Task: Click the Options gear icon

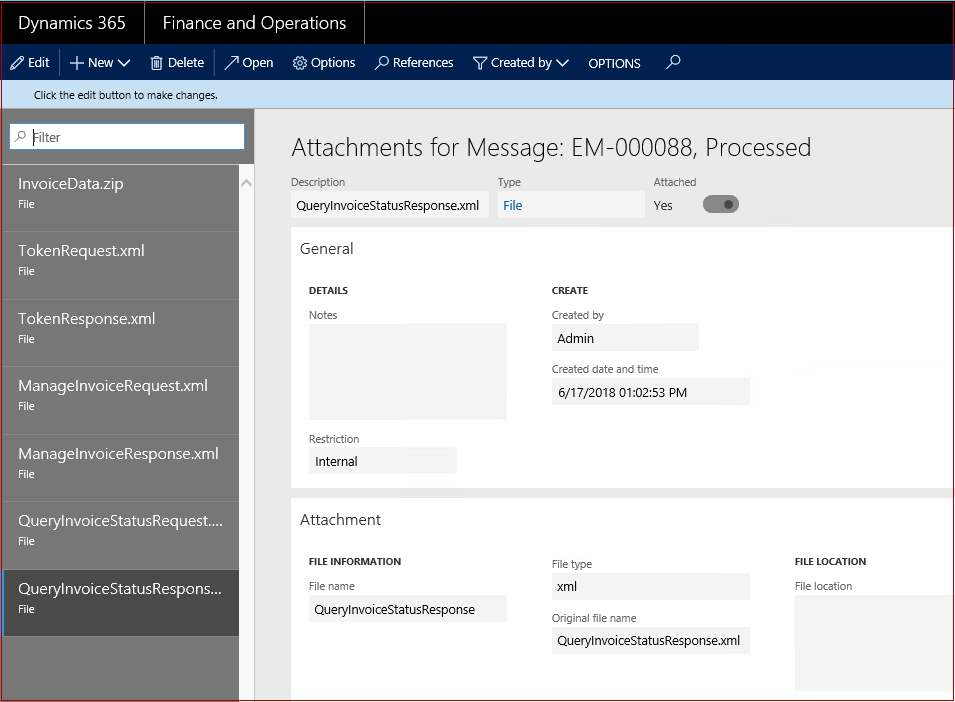Action: click(x=300, y=63)
